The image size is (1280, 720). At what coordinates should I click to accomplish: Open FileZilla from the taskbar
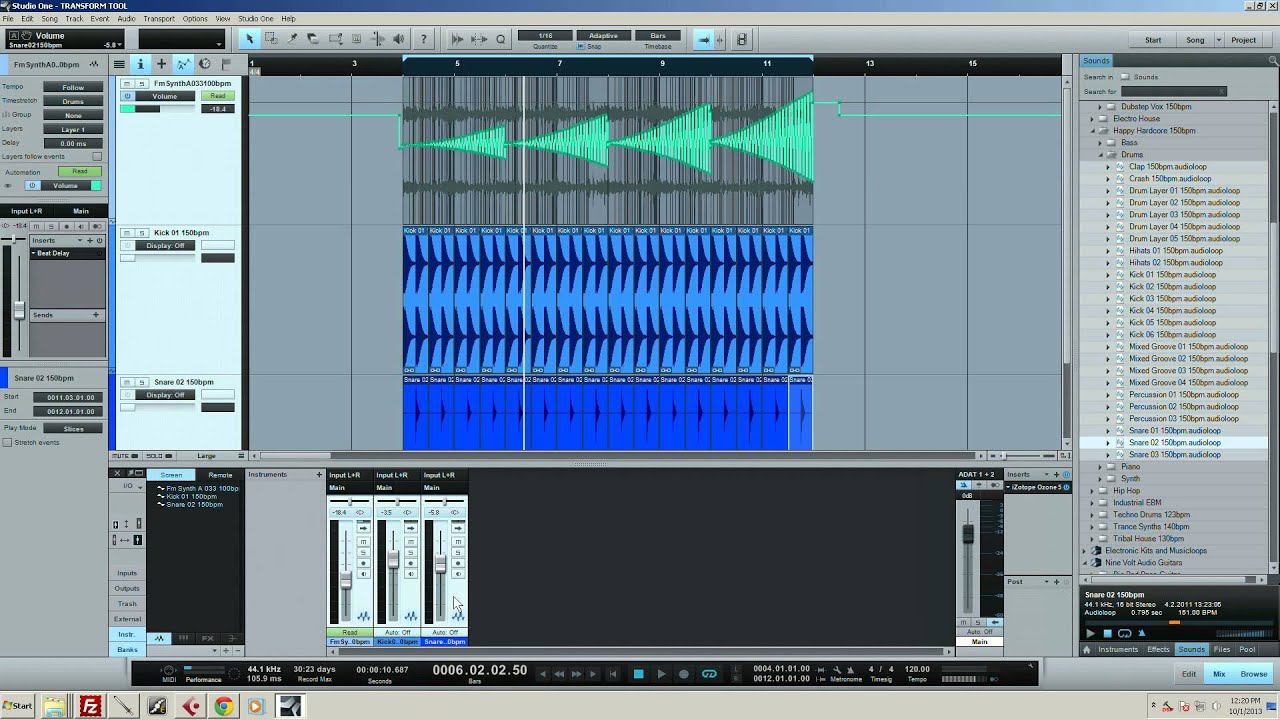pos(91,706)
